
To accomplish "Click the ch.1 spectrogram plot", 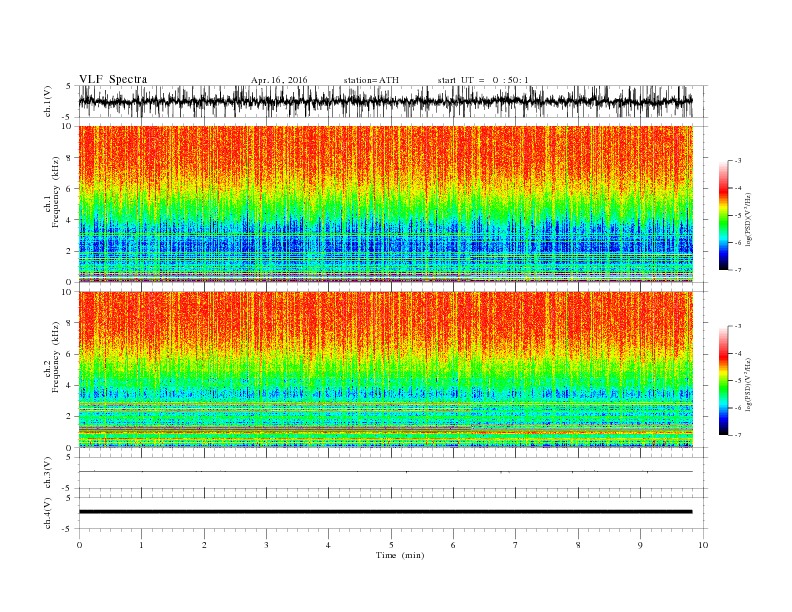I will (x=386, y=203).
